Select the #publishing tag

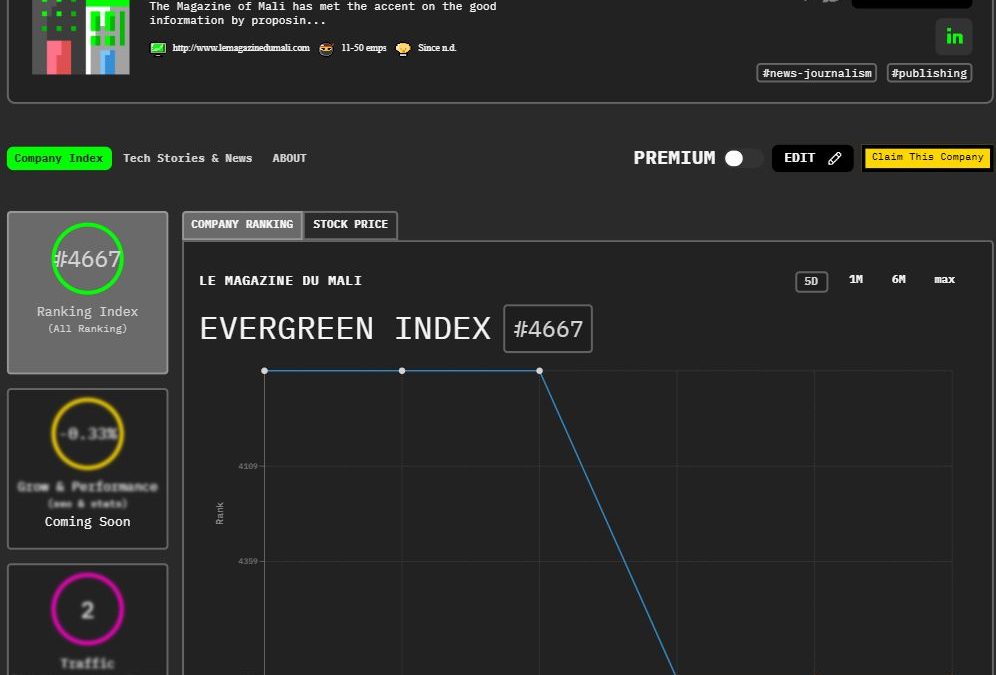click(x=929, y=73)
